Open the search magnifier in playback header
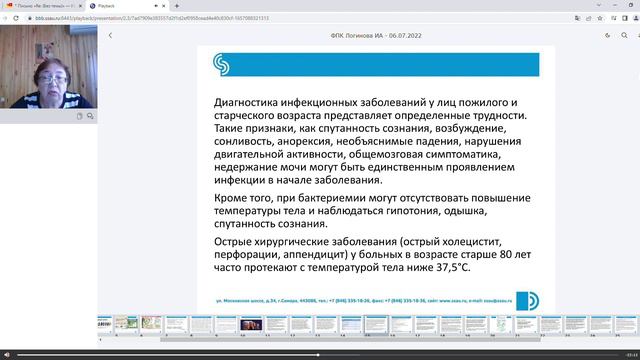 pyautogui.click(x=624, y=36)
